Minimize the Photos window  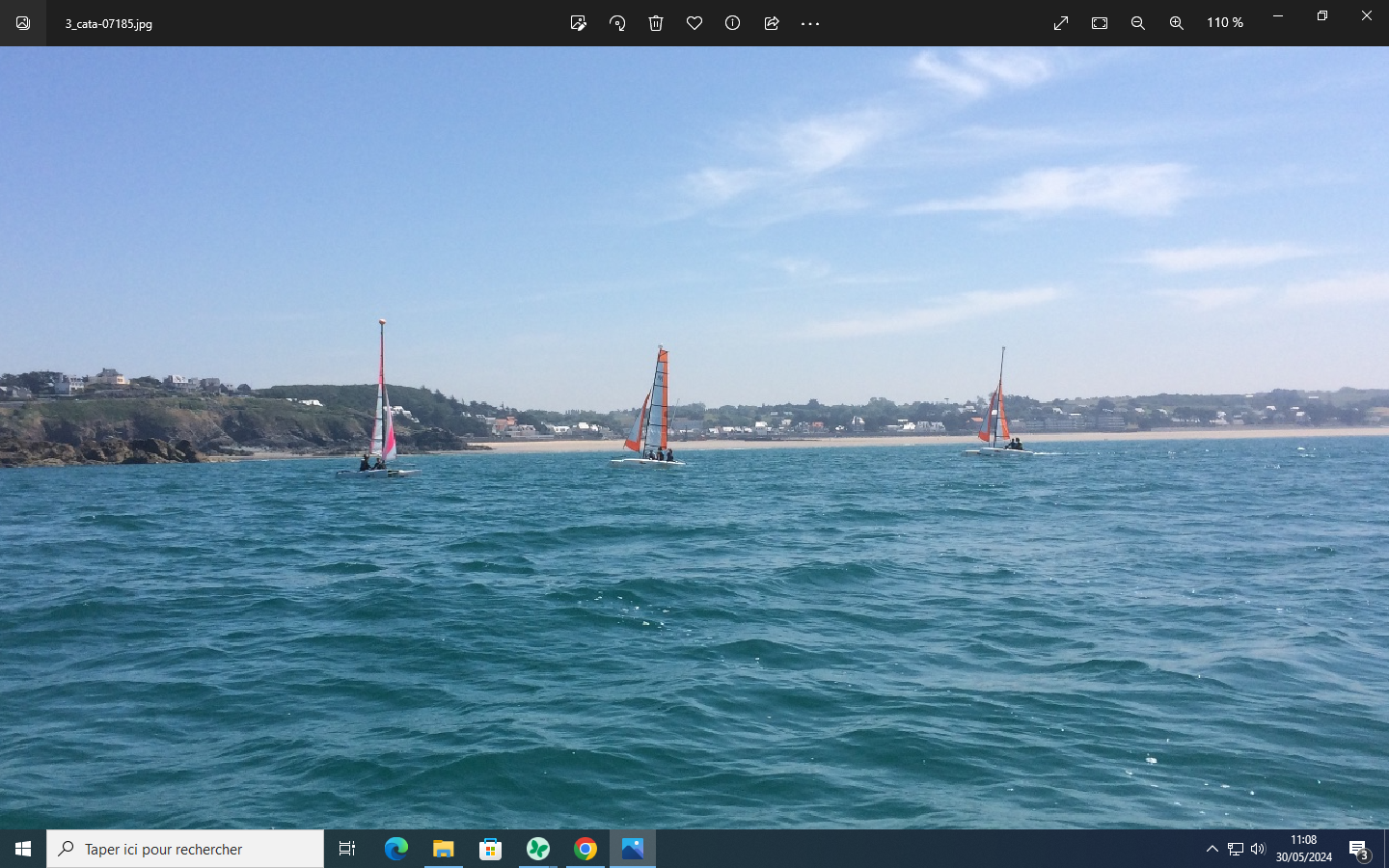tap(1278, 15)
